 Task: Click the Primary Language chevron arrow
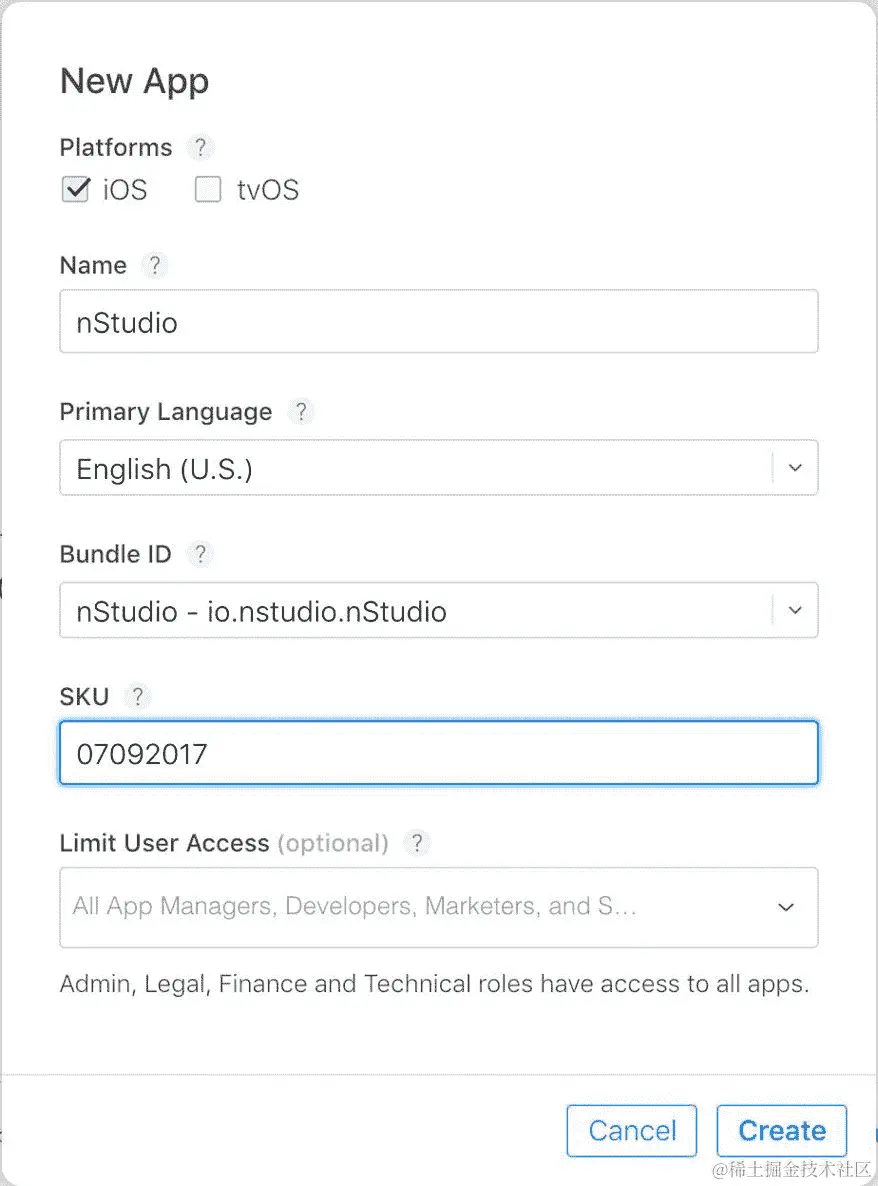pos(795,468)
